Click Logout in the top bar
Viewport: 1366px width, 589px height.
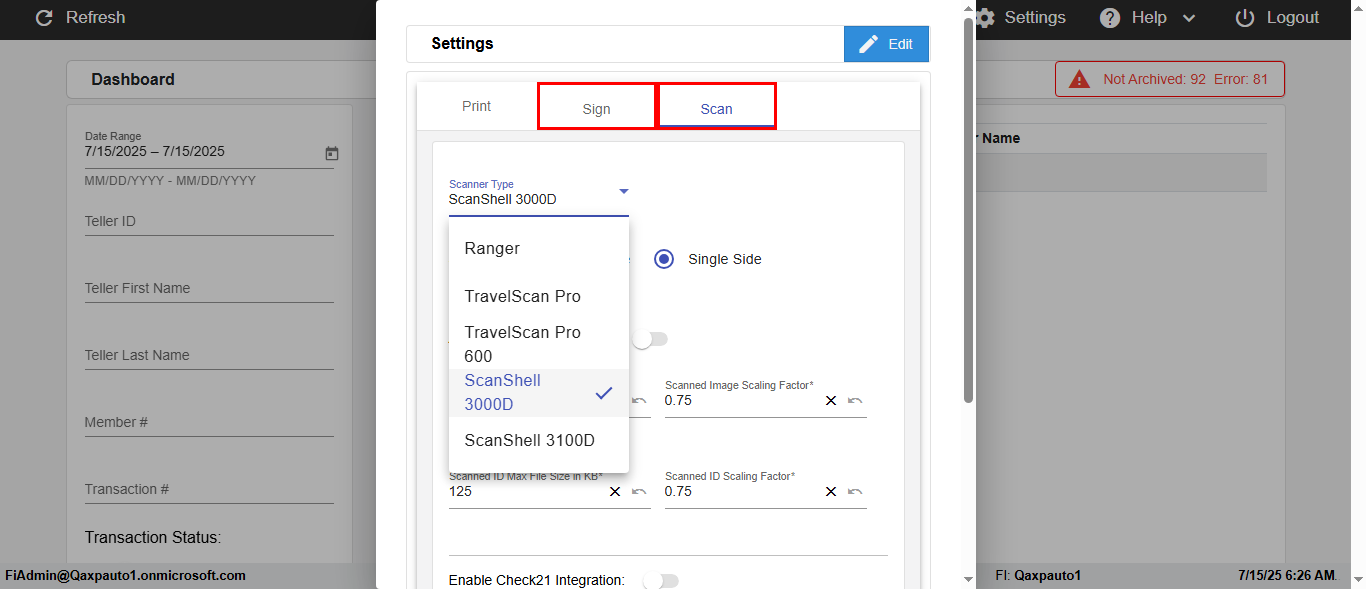click(x=1277, y=18)
